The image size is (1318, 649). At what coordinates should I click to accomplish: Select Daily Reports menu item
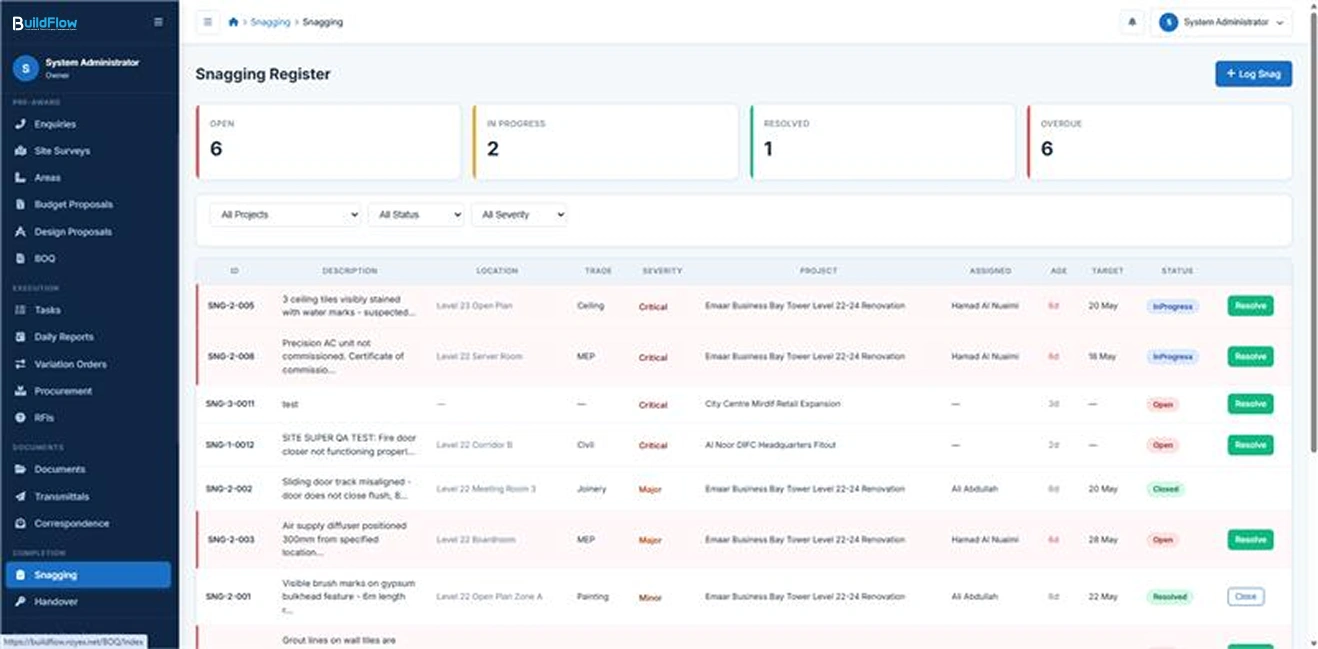point(64,337)
